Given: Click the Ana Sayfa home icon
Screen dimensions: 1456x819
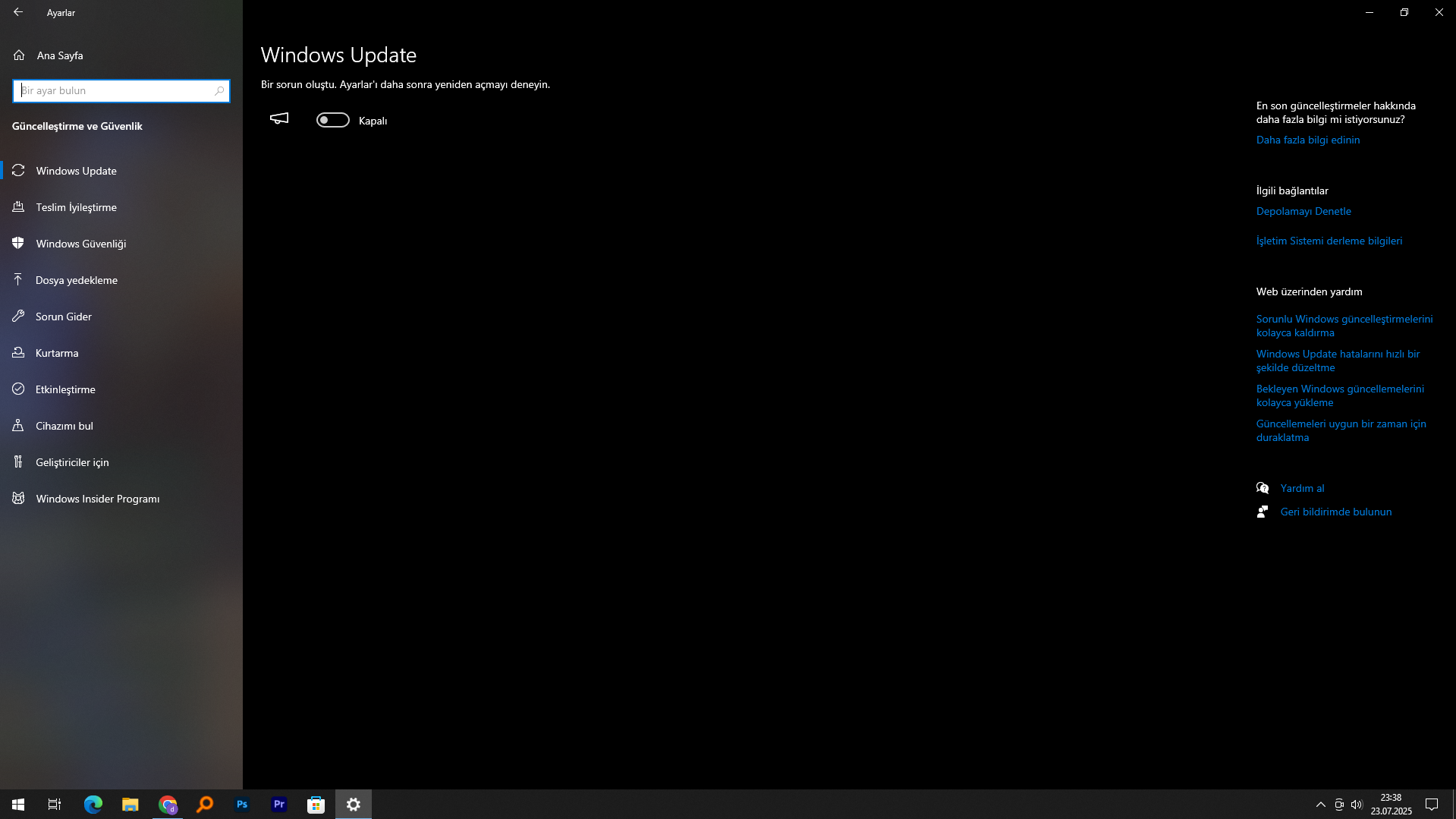Looking at the screenshot, I should (19, 55).
